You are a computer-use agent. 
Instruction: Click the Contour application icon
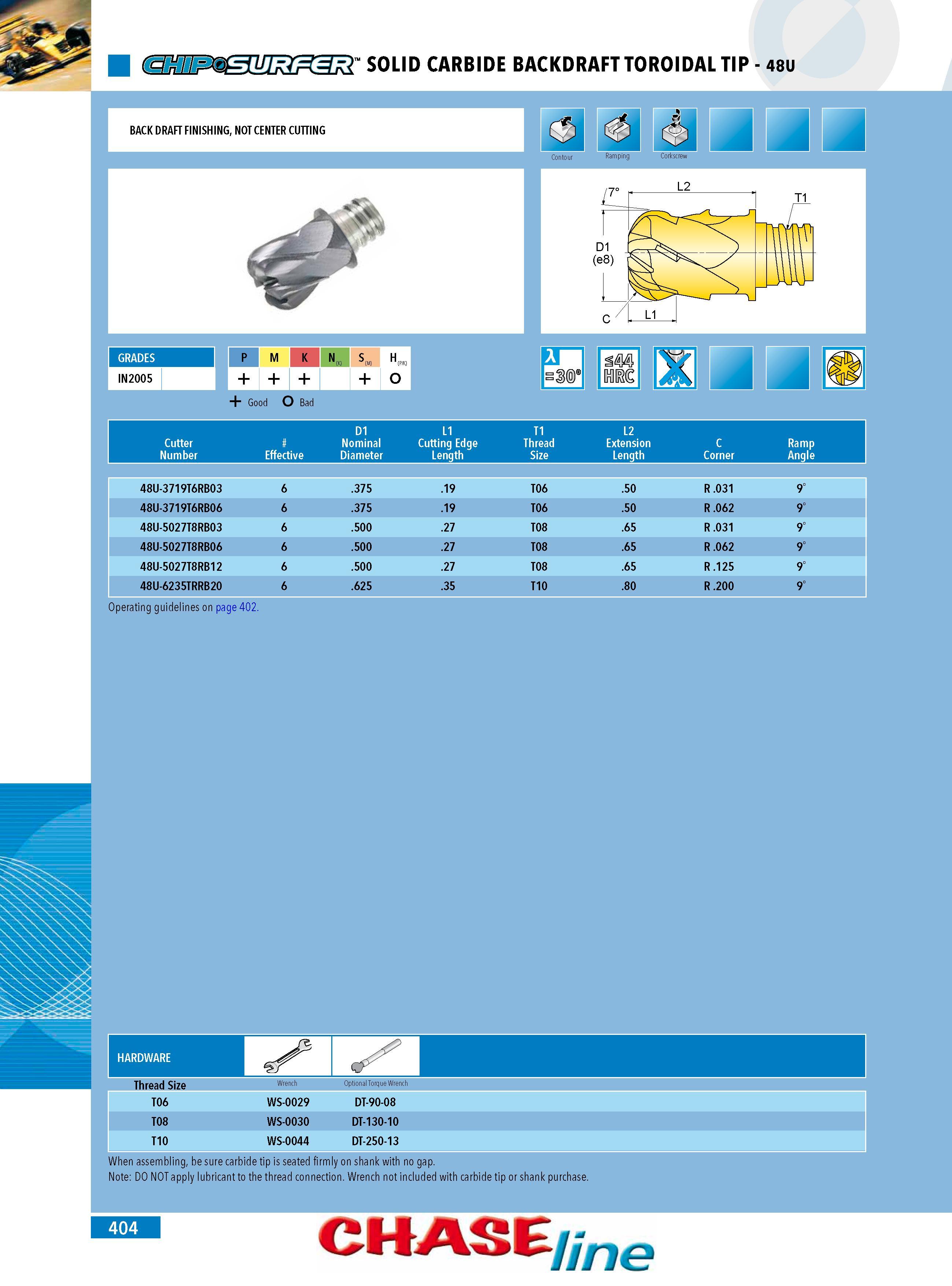[562, 130]
